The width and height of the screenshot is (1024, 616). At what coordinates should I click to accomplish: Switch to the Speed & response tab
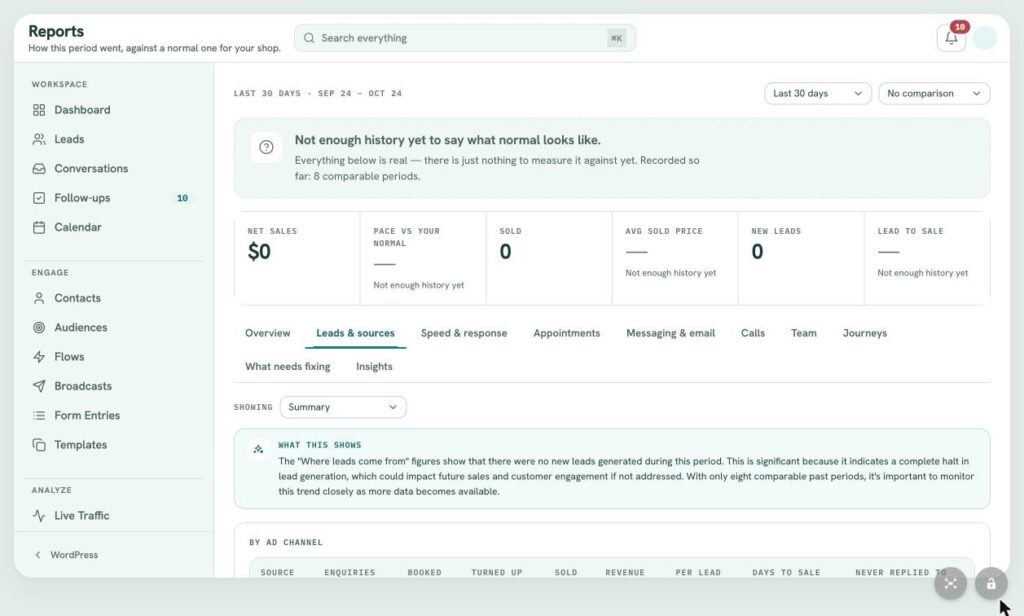pyautogui.click(x=464, y=333)
